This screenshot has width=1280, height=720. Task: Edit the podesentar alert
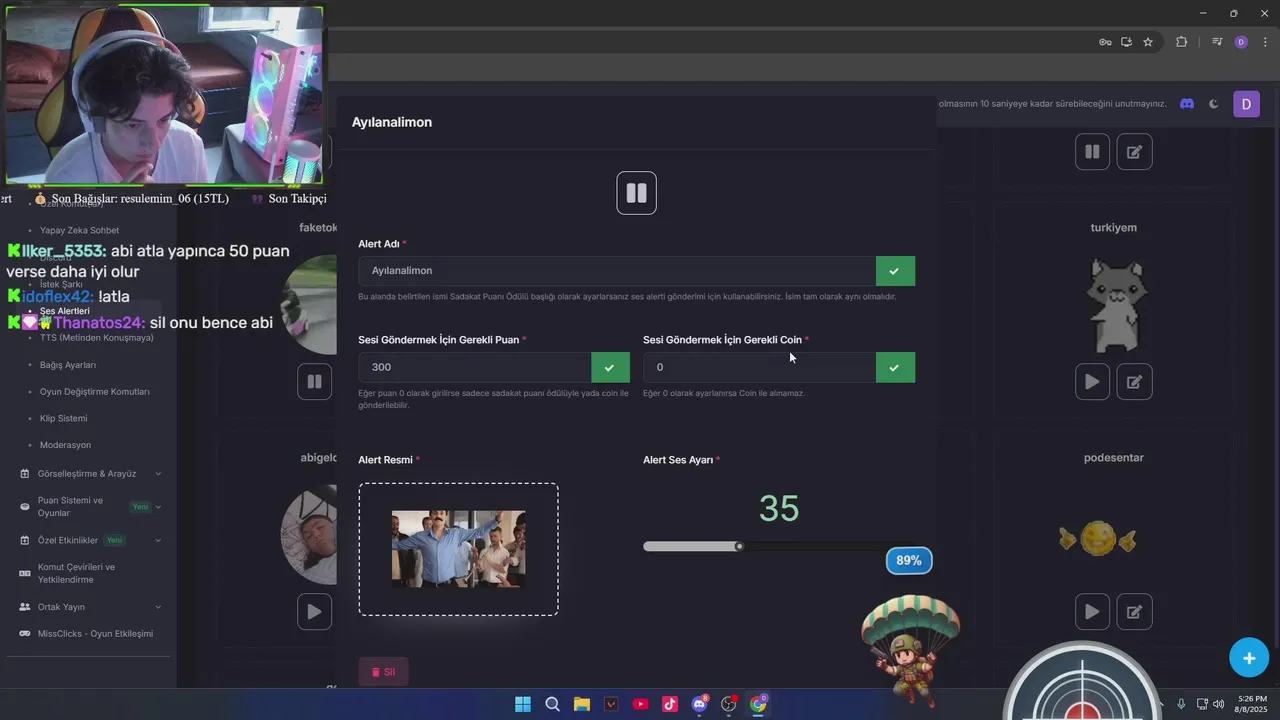tap(1134, 611)
